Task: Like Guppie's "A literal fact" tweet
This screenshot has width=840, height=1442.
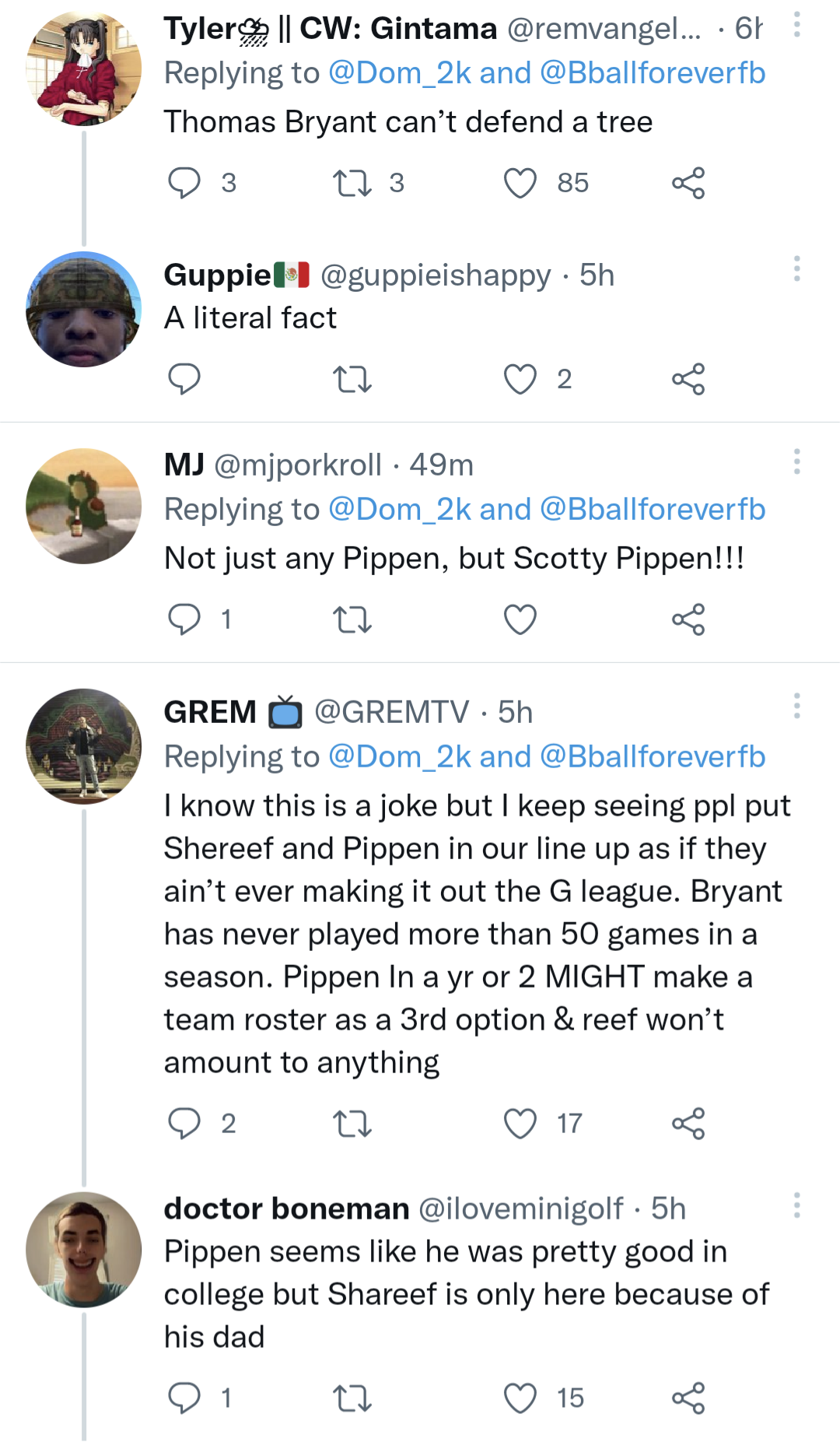Action: point(520,380)
